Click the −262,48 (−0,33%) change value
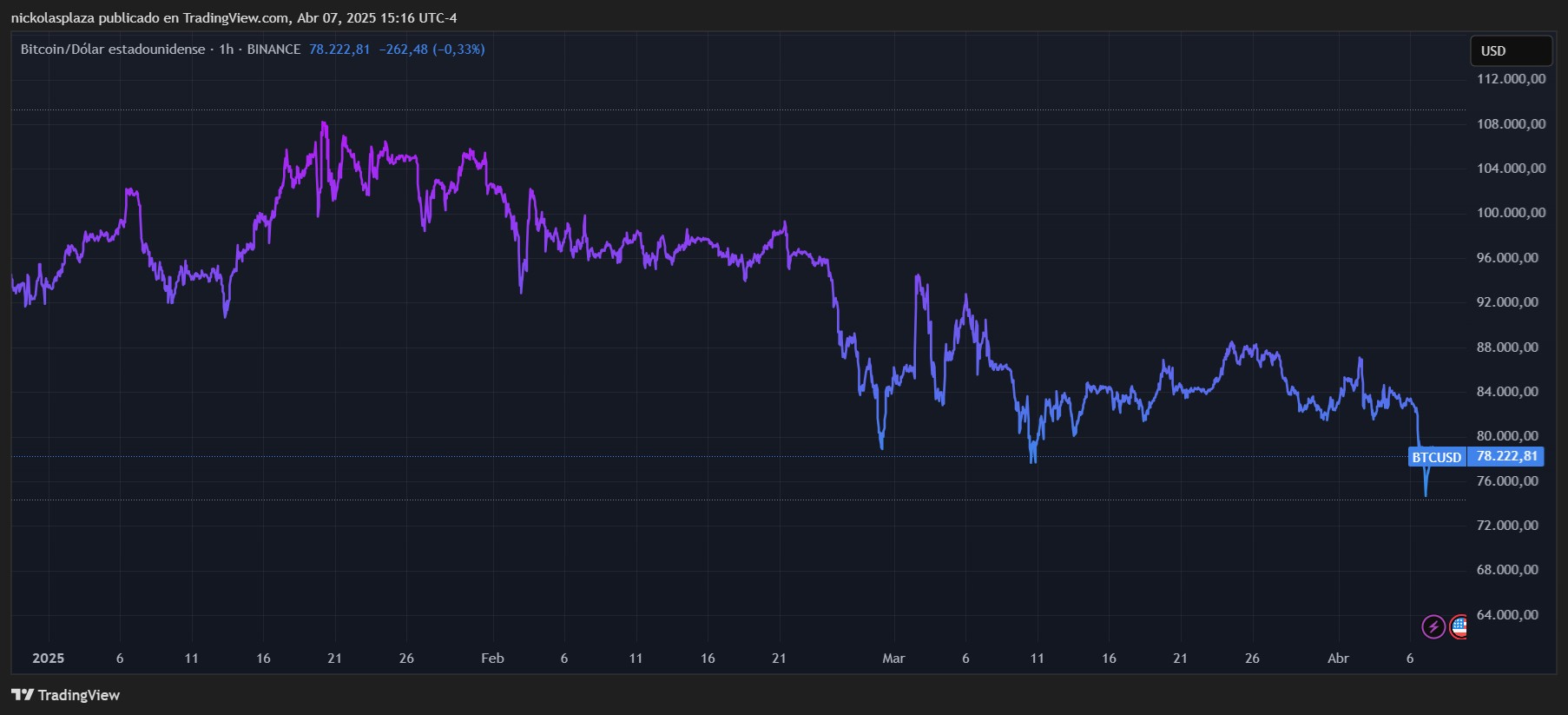1568x715 pixels. pyautogui.click(x=432, y=50)
